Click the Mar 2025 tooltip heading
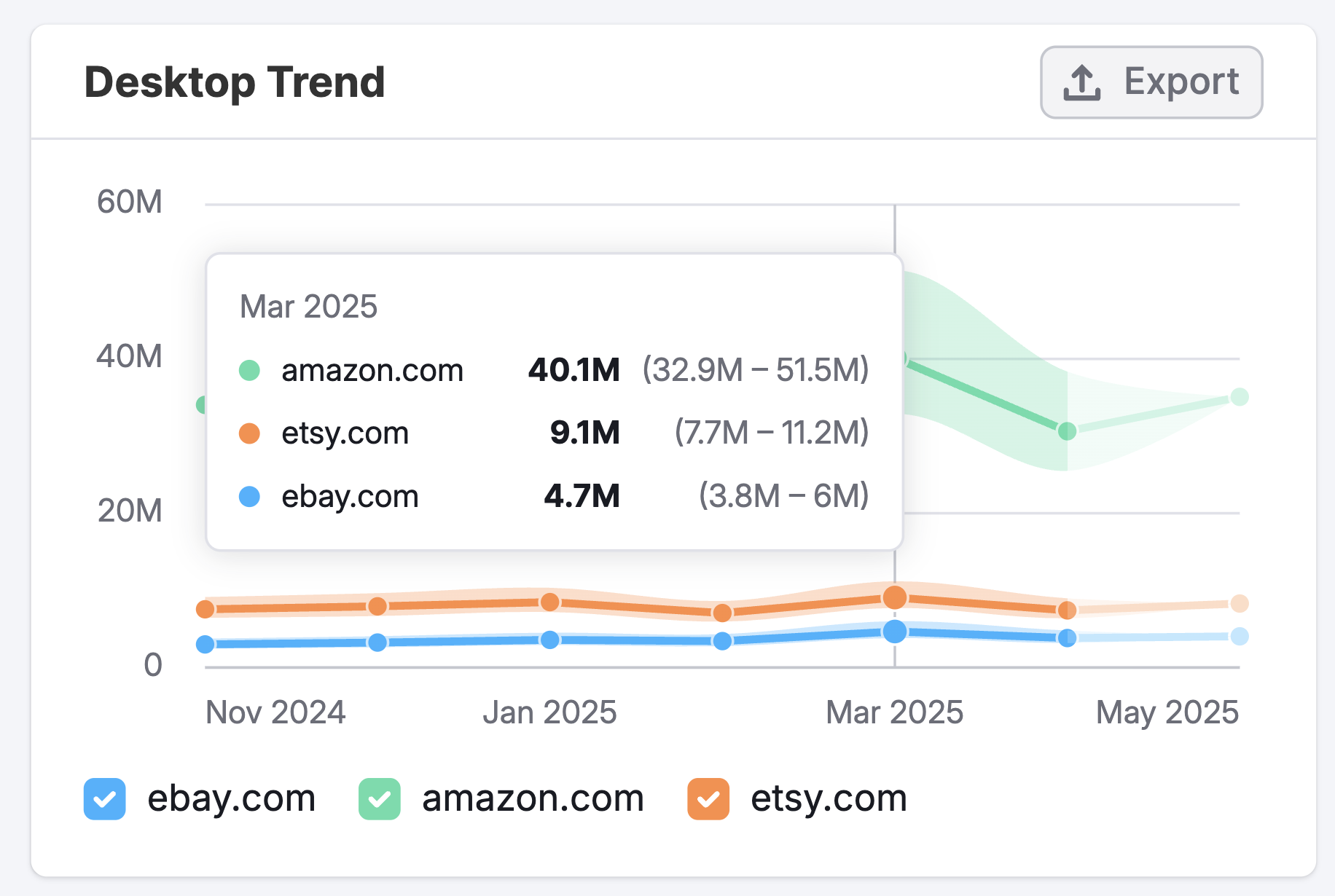The height and width of the screenshot is (896, 1335). (x=308, y=306)
